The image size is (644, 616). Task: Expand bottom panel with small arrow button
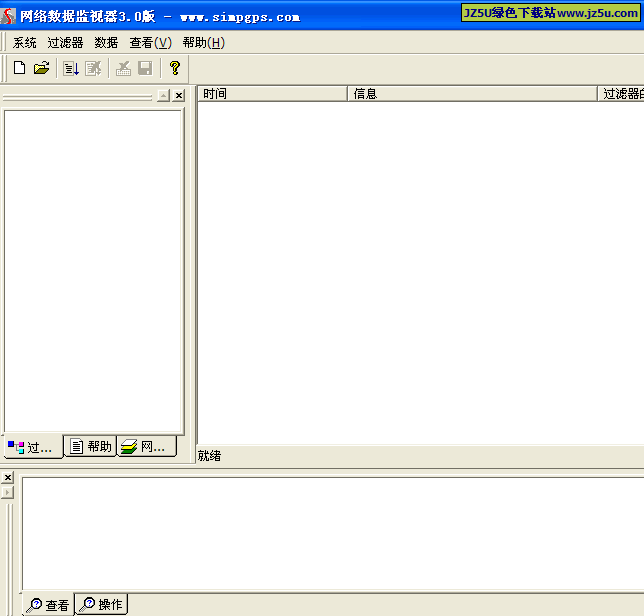8,492
